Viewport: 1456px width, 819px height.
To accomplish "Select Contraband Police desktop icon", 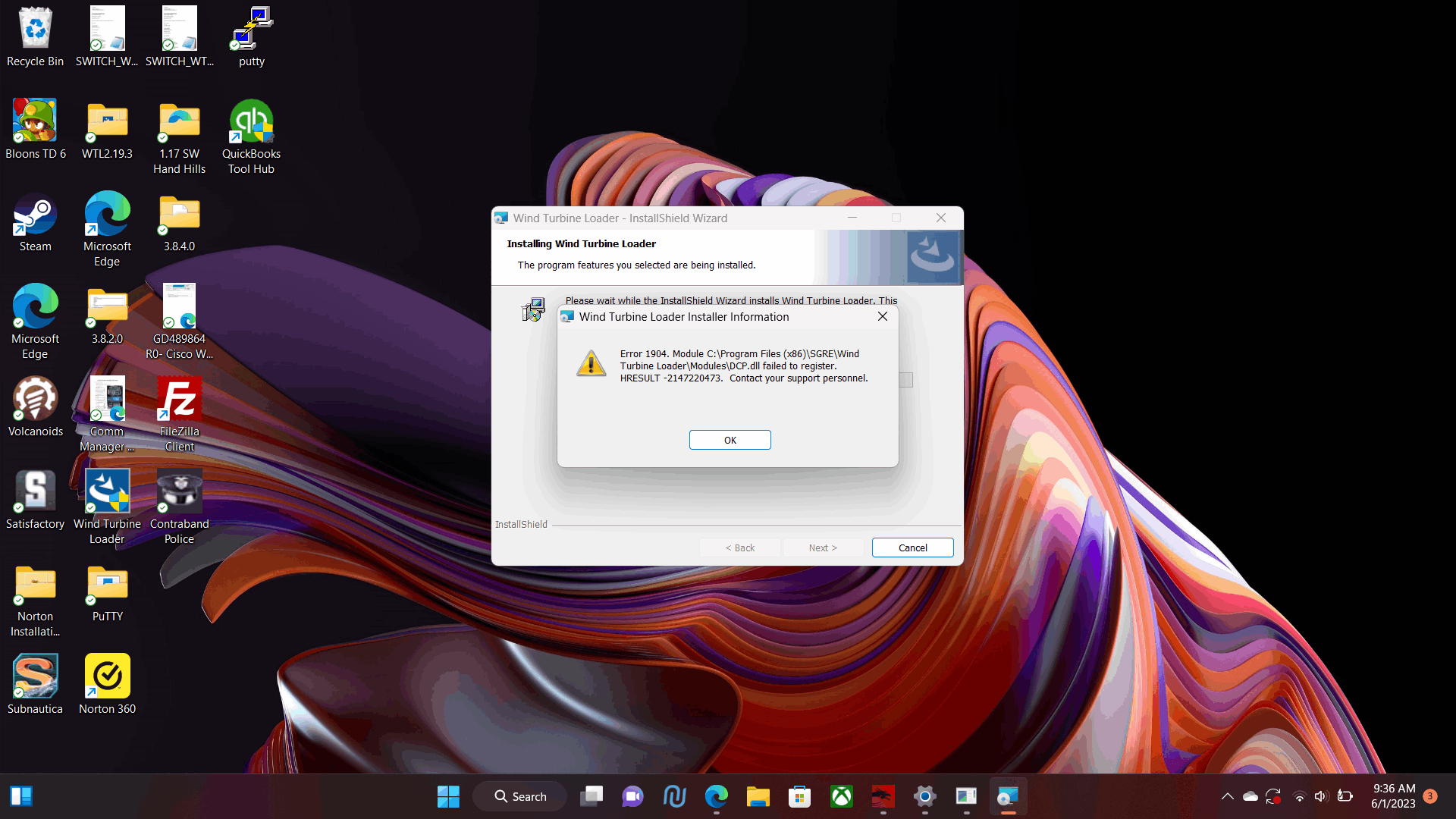I will click(179, 507).
